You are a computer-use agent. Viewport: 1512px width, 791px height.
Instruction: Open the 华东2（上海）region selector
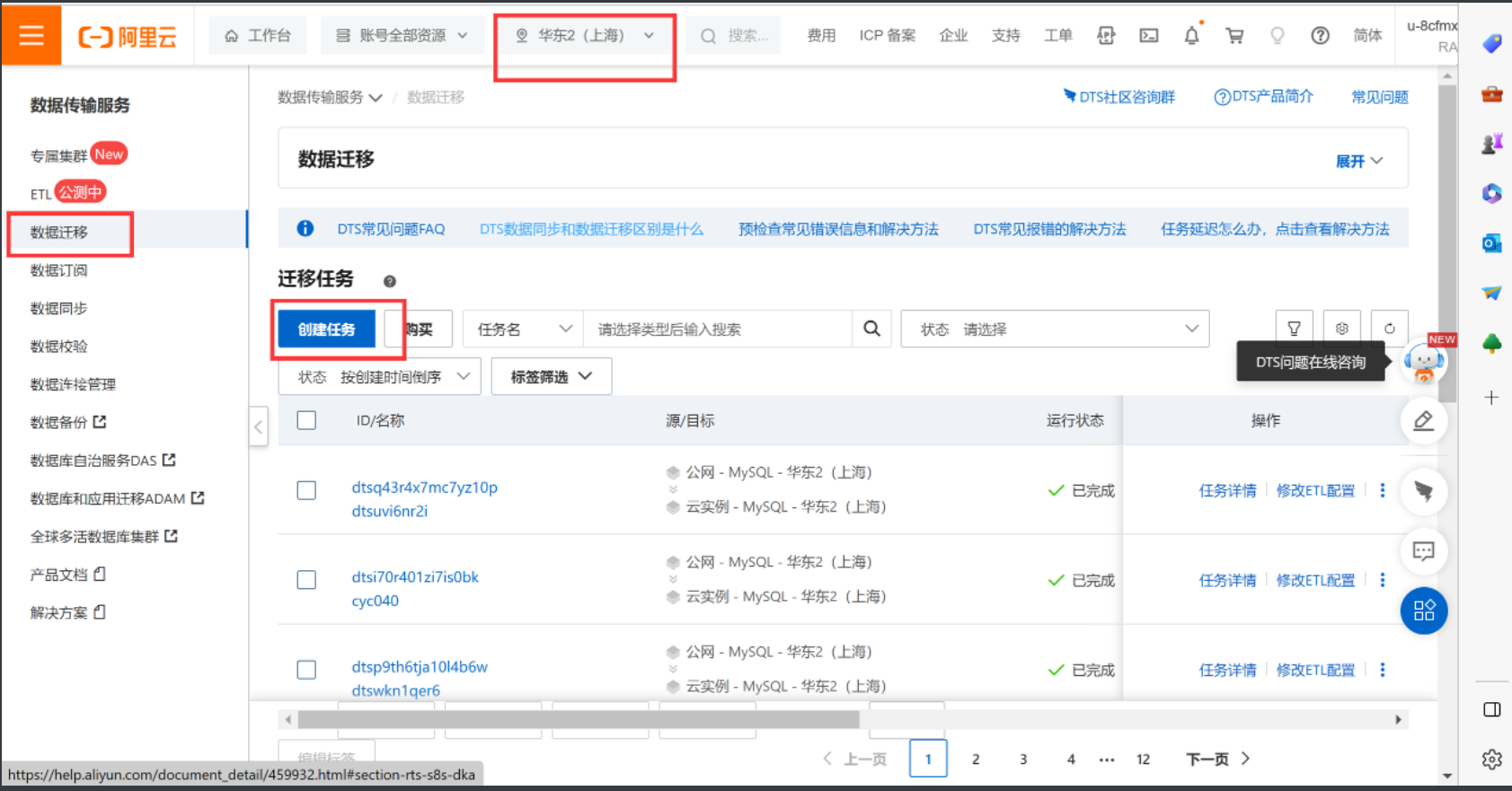(x=584, y=35)
